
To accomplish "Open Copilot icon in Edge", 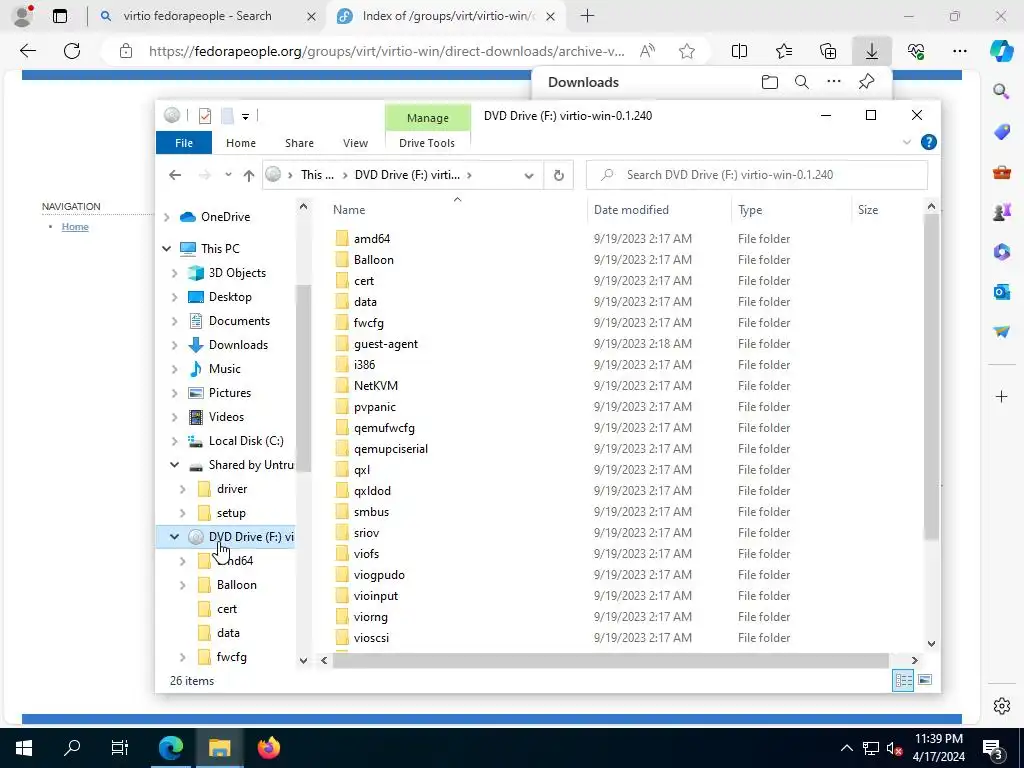I will pyautogui.click(x=1001, y=51).
